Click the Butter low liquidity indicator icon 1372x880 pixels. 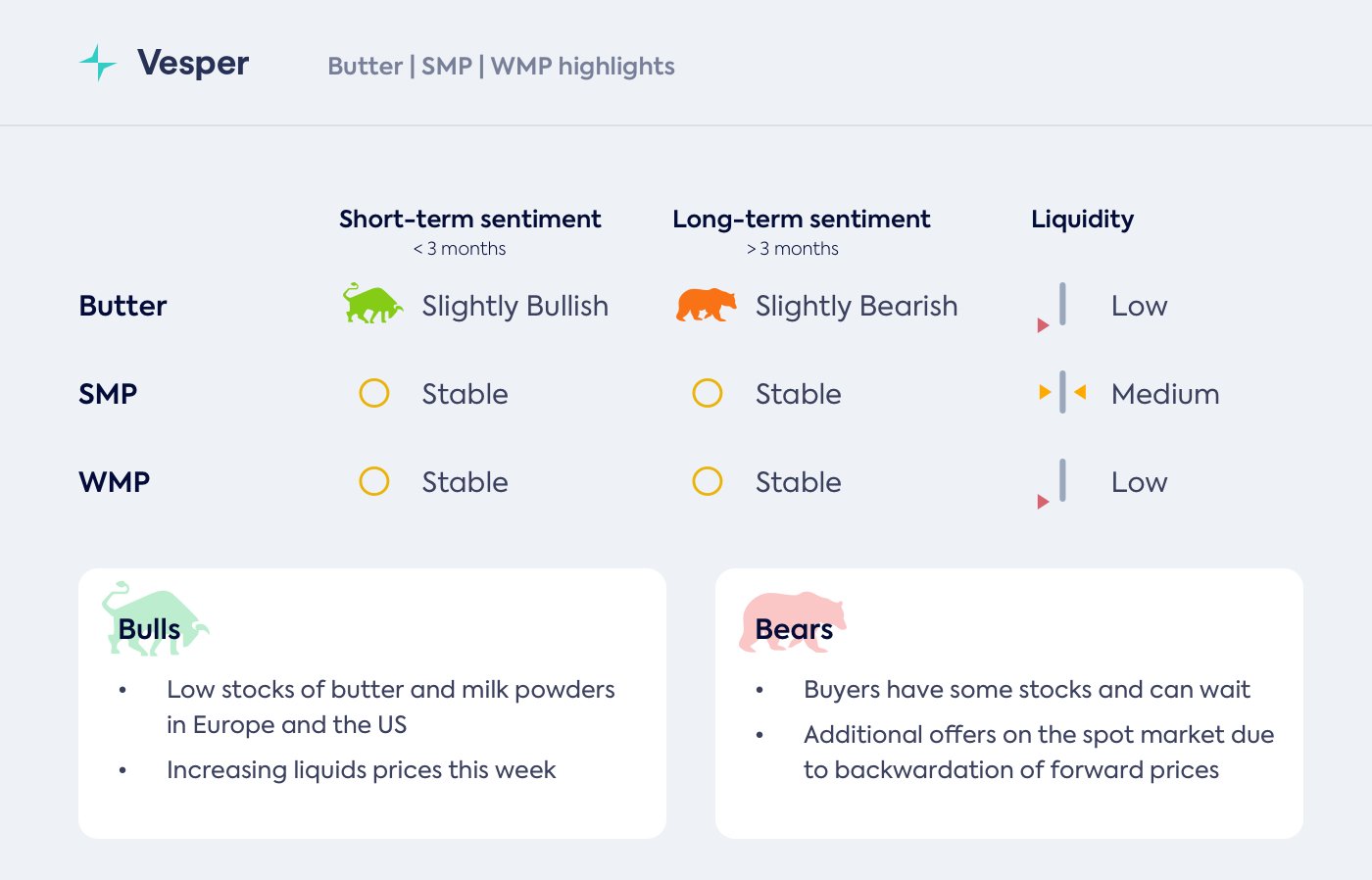click(x=1054, y=308)
